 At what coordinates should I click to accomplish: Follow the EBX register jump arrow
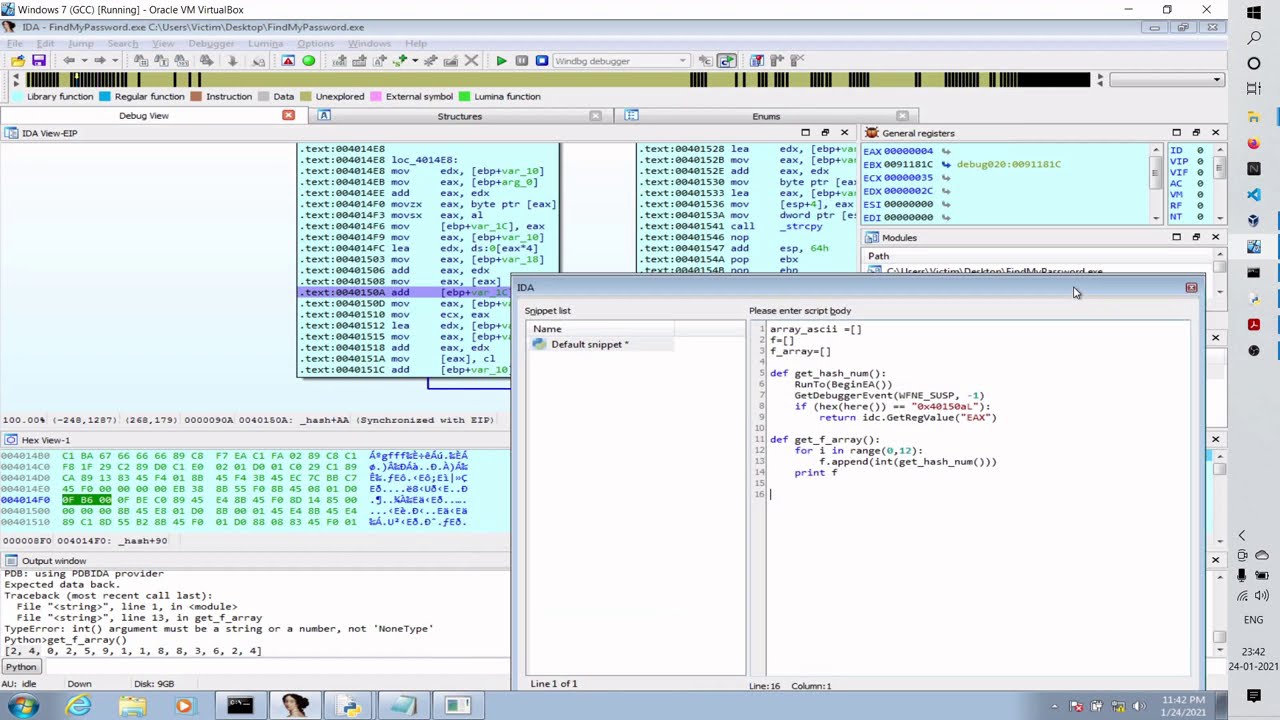[x=946, y=164]
